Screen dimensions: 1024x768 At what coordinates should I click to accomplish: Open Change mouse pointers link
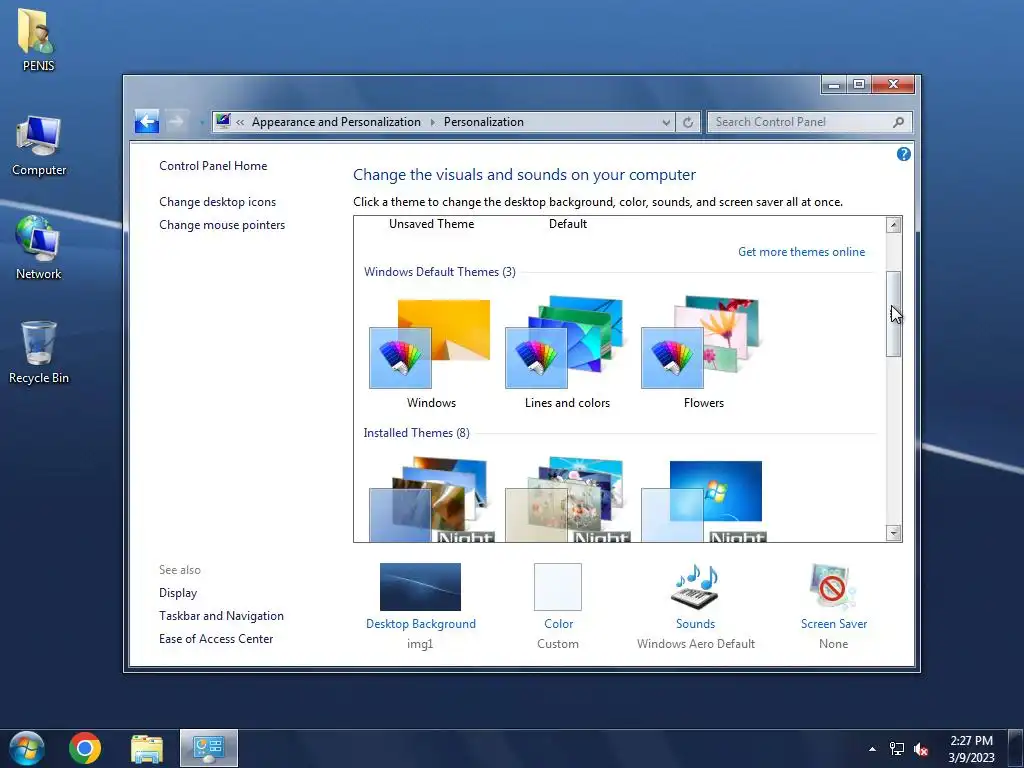(222, 225)
